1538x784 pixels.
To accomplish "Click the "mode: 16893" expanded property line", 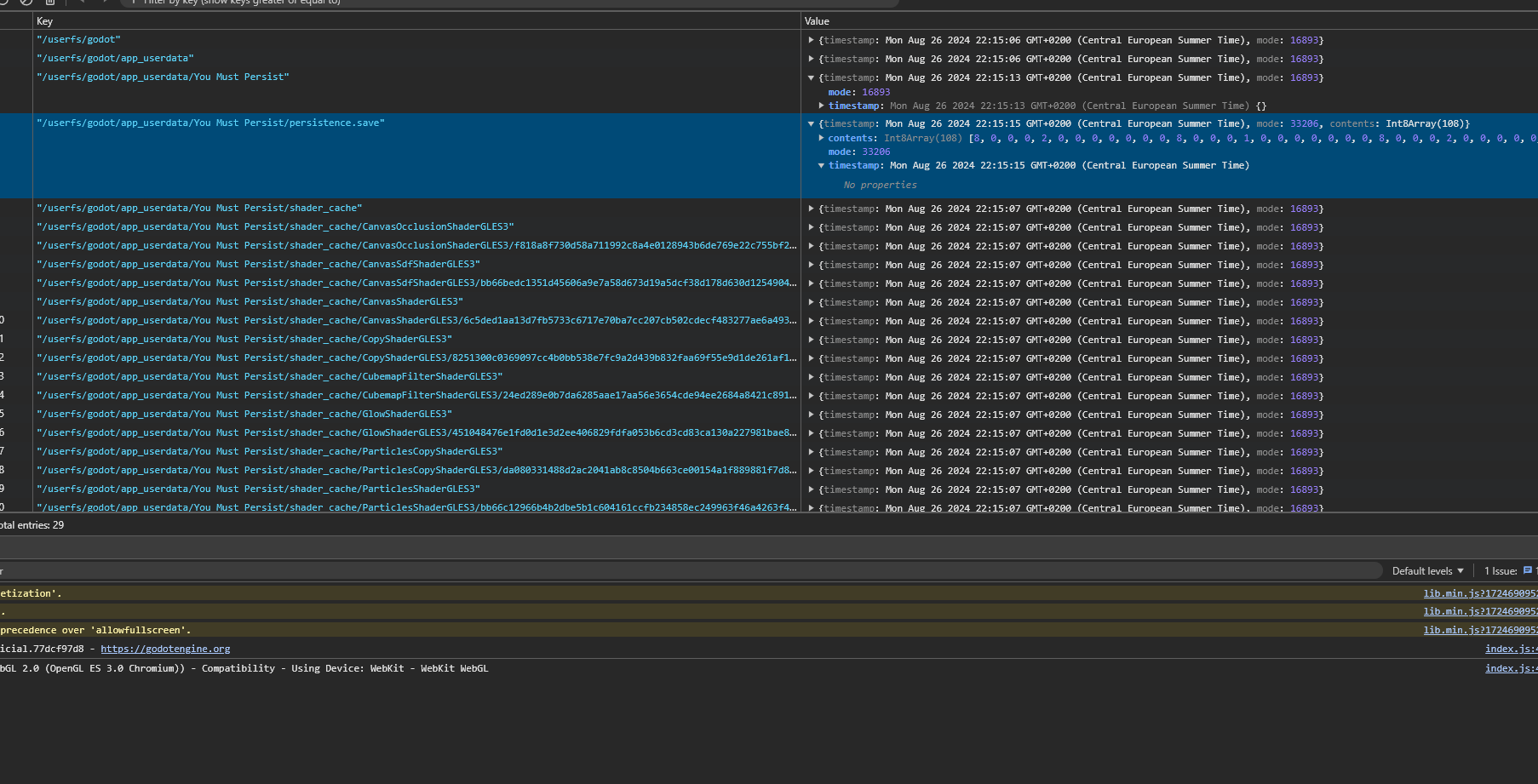I will pyautogui.click(x=859, y=92).
